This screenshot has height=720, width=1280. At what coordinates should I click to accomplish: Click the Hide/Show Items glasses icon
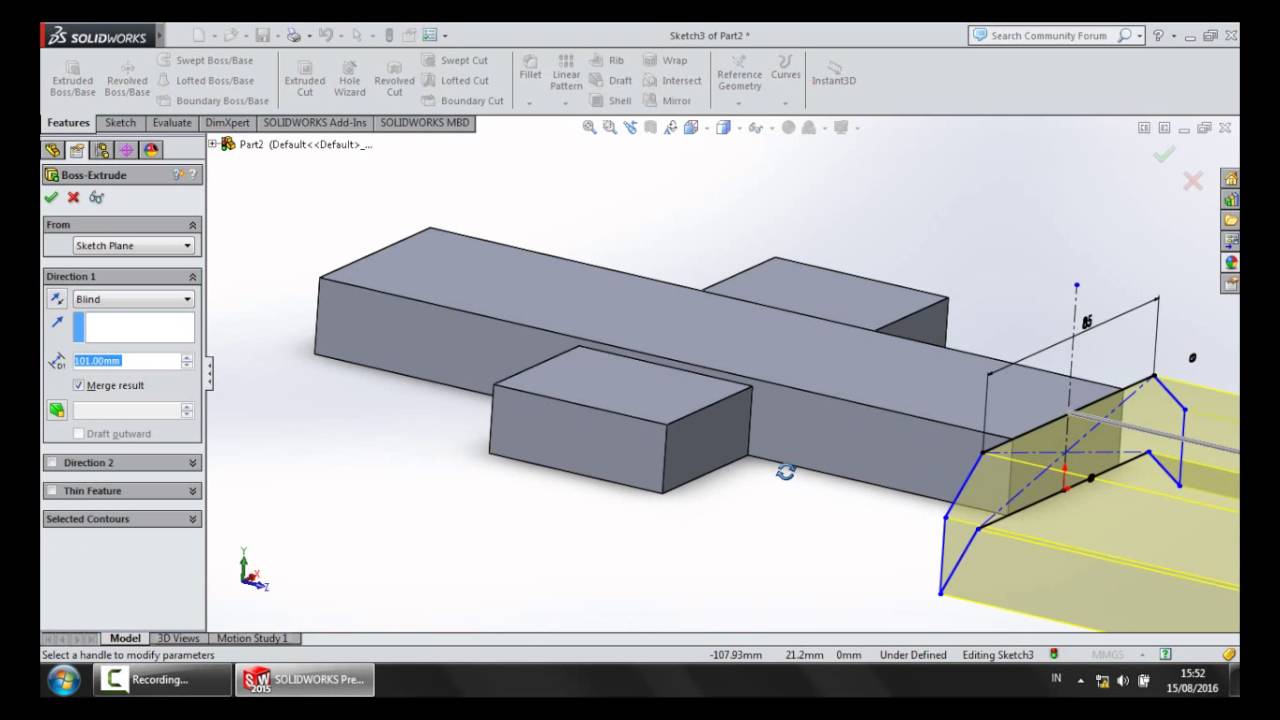tap(755, 127)
